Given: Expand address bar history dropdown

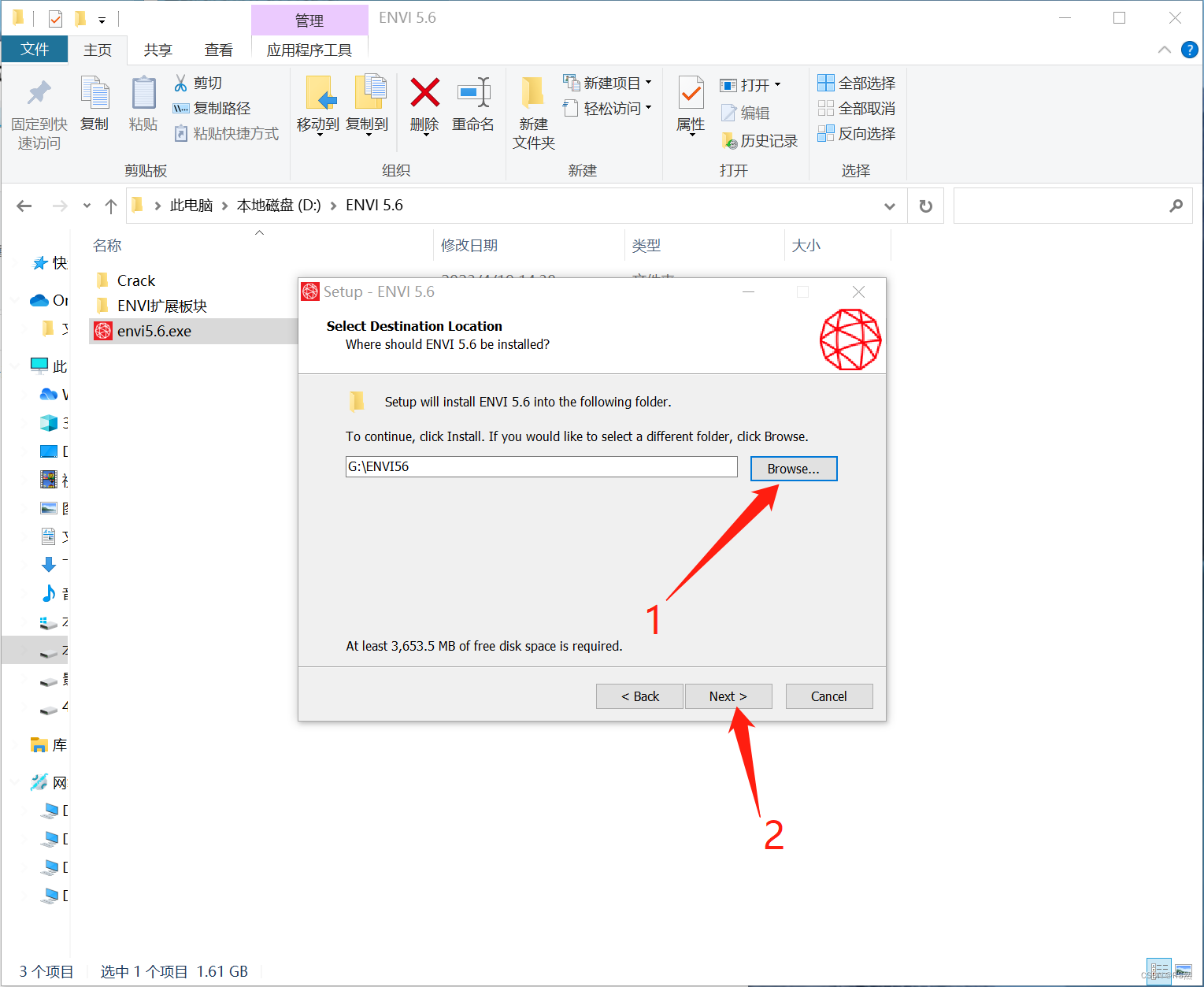Looking at the screenshot, I should [x=890, y=206].
